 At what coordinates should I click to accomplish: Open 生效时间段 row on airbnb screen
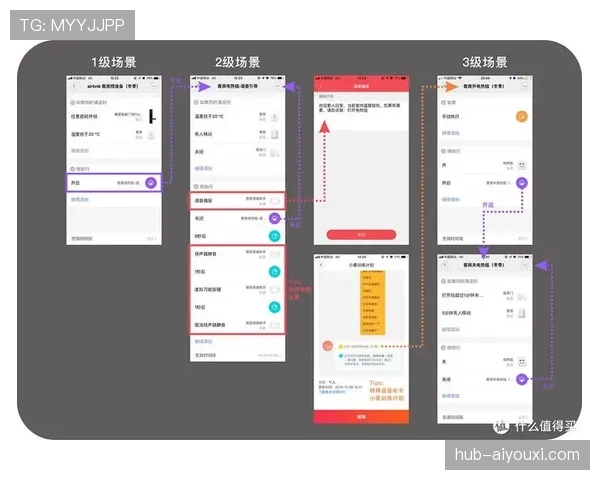[114, 239]
